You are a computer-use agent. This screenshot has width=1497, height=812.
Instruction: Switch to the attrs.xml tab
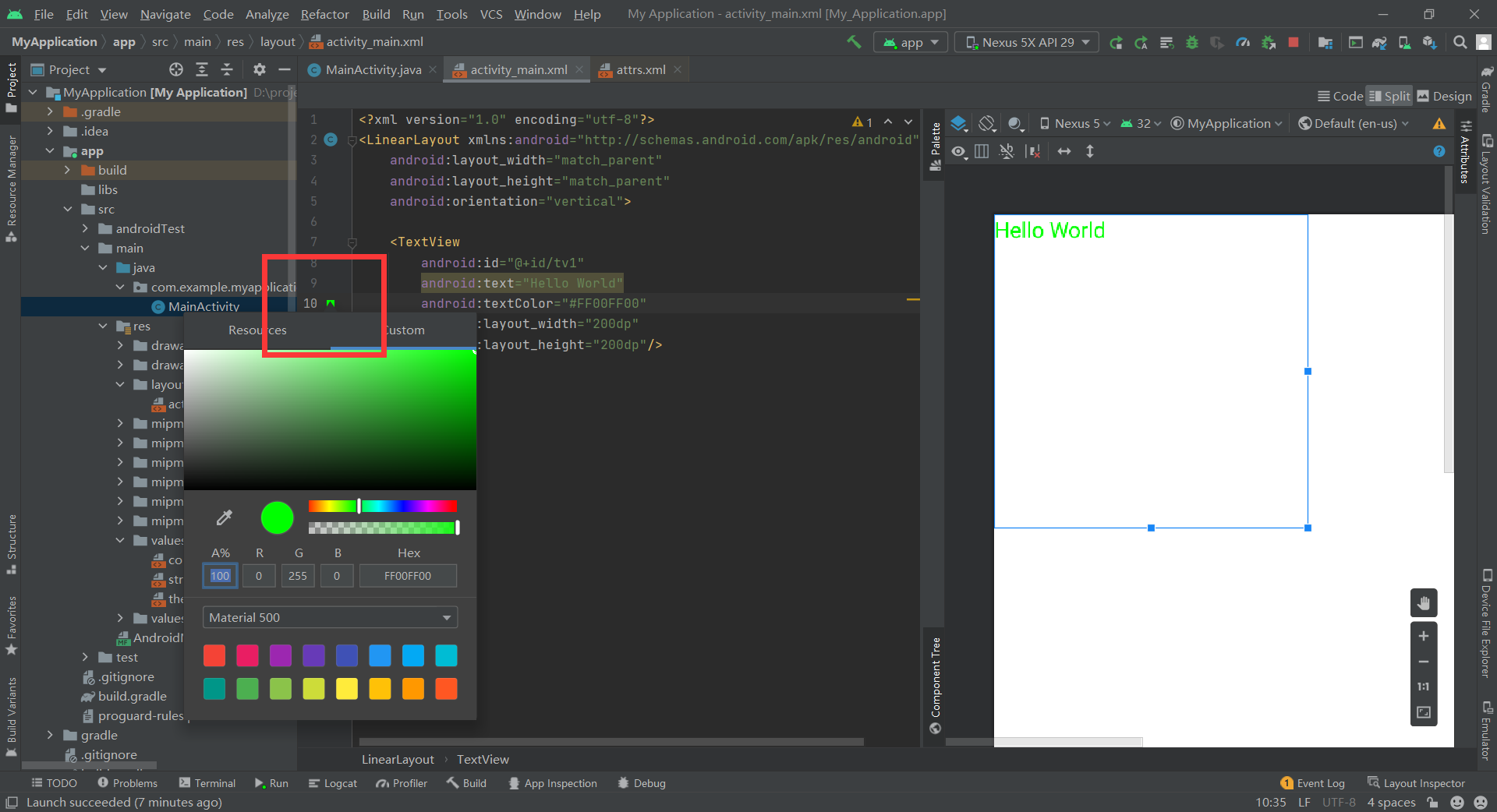(x=638, y=69)
